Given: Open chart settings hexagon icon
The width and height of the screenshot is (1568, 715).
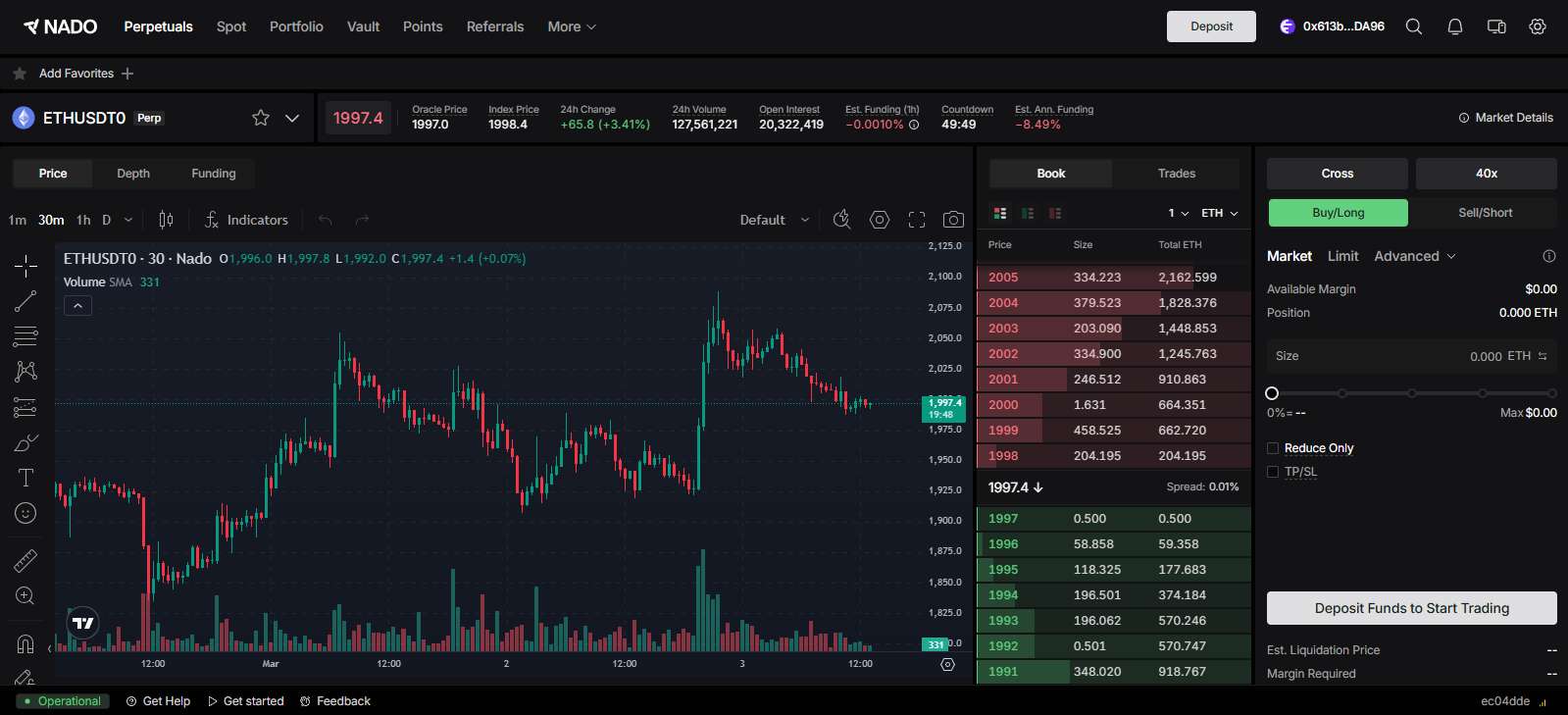Looking at the screenshot, I should tap(880, 220).
